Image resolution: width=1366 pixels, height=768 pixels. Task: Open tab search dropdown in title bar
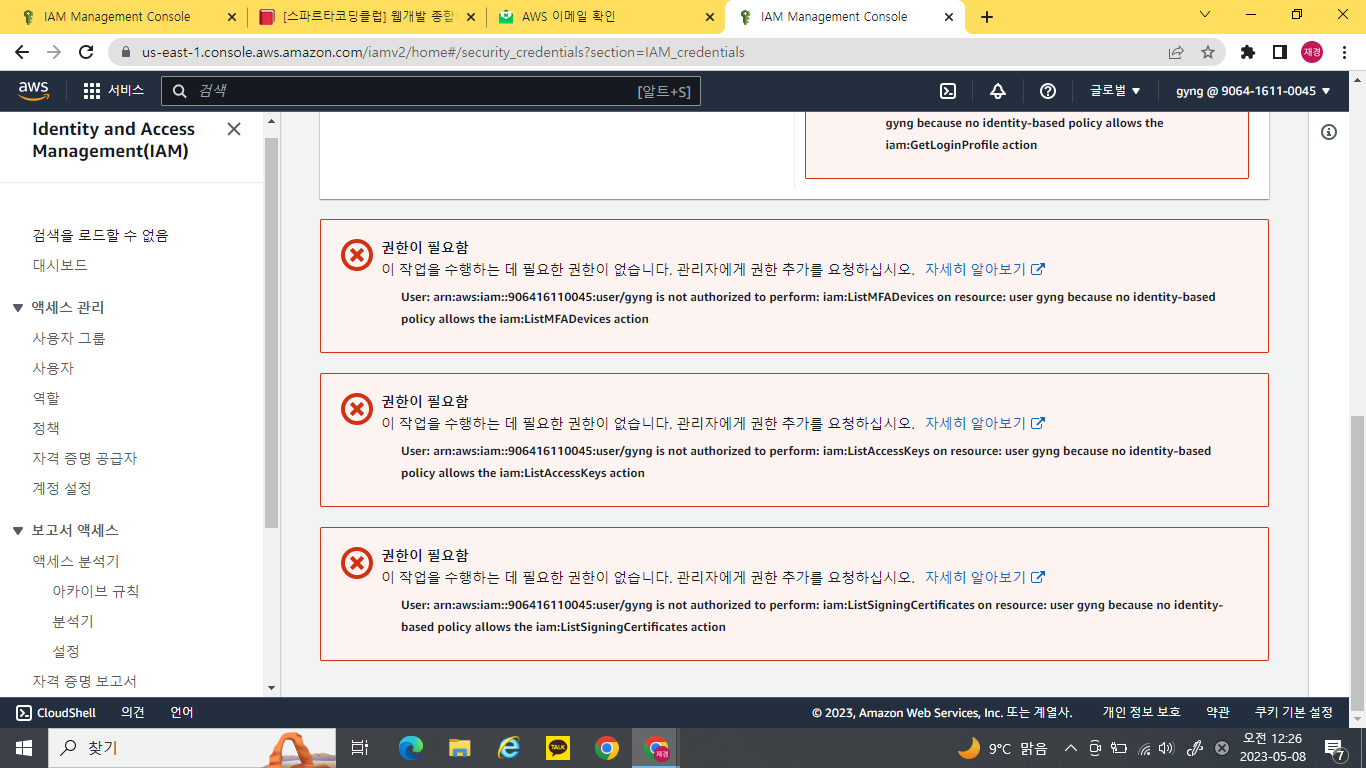coord(1205,15)
